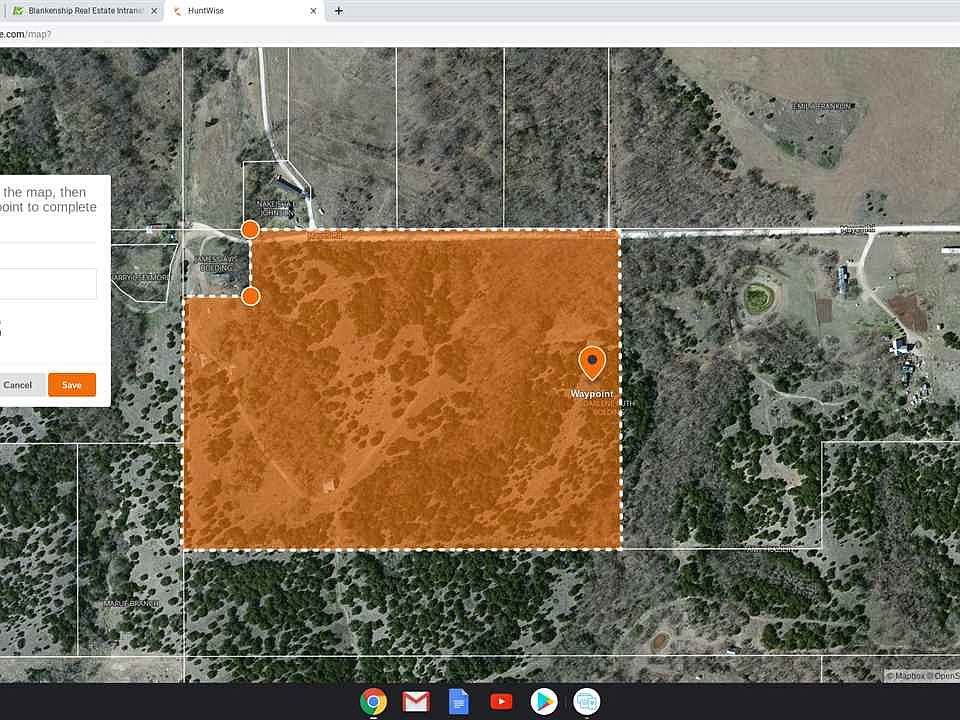This screenshot has height=720, width=960.
Task: Launch YouTube from the shelf
Action: click(501, 702)
